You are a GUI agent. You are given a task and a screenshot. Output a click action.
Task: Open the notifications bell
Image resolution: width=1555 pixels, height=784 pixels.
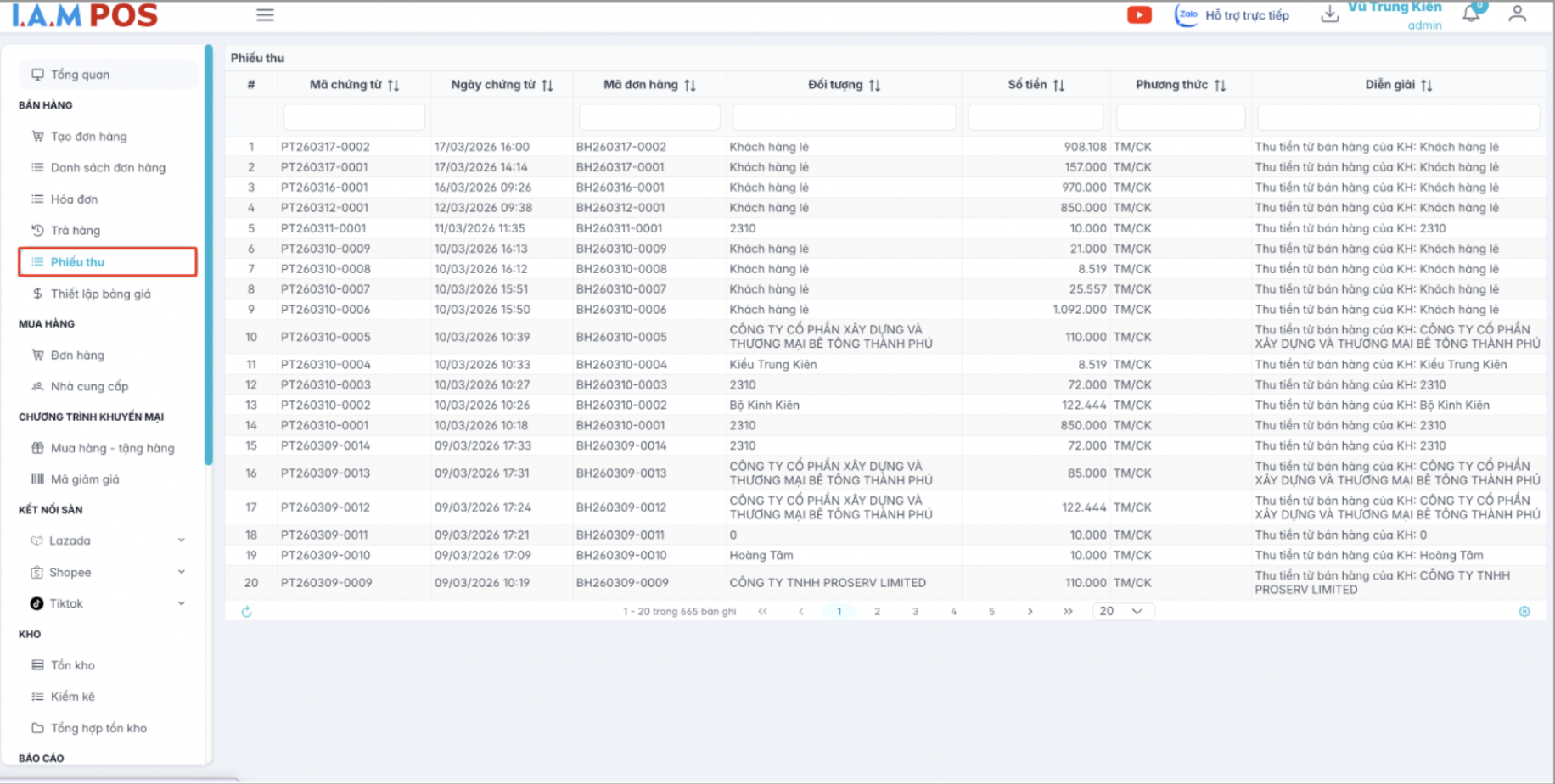(x=1471, y=14)
